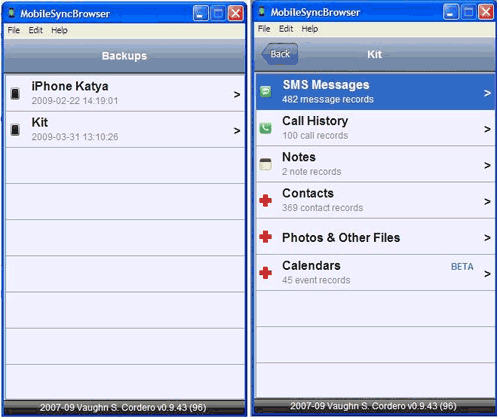
Task: Open Help menu in the left Backups window
Action: [60, 30]
